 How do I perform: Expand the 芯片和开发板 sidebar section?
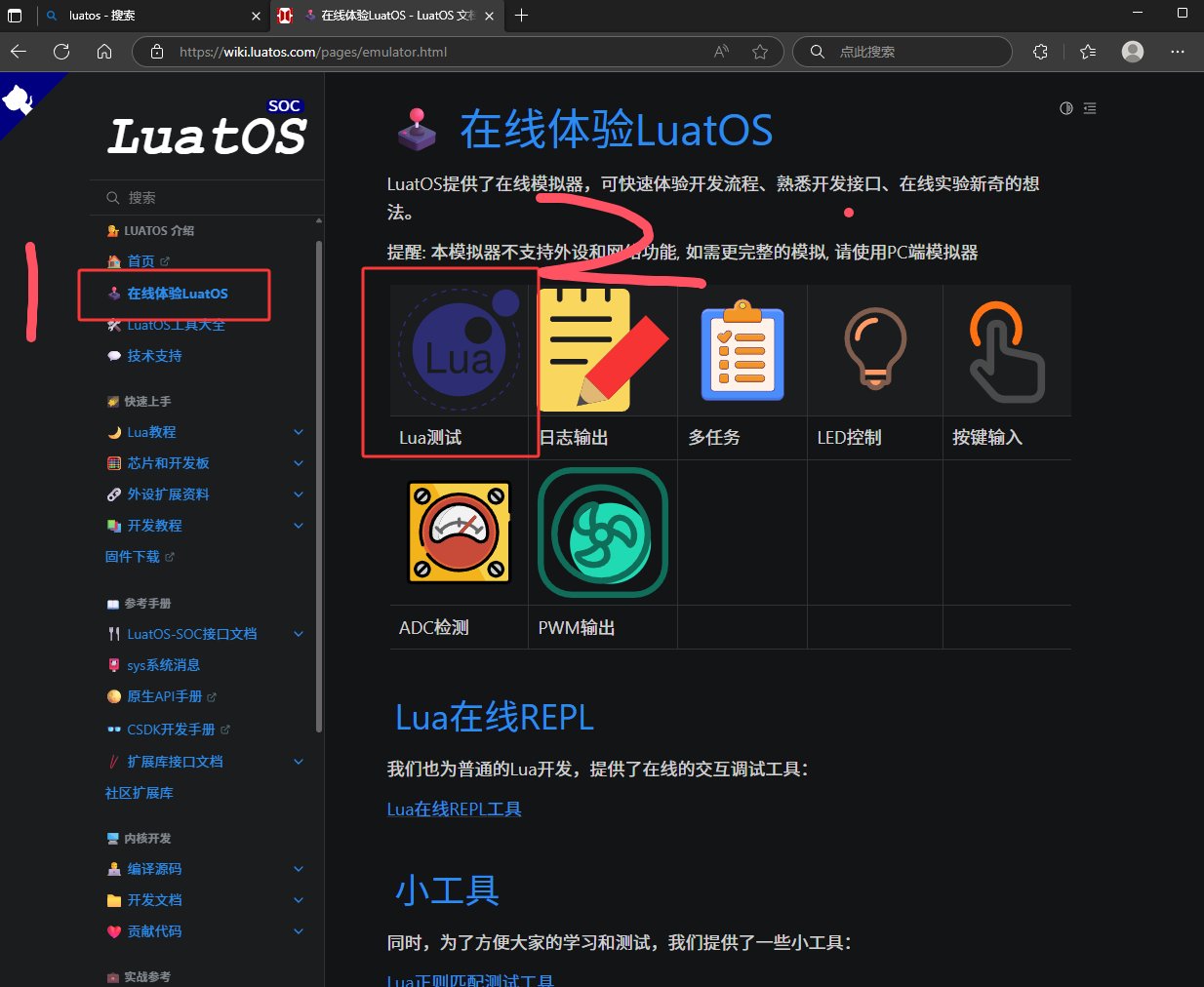pos(299,463)
